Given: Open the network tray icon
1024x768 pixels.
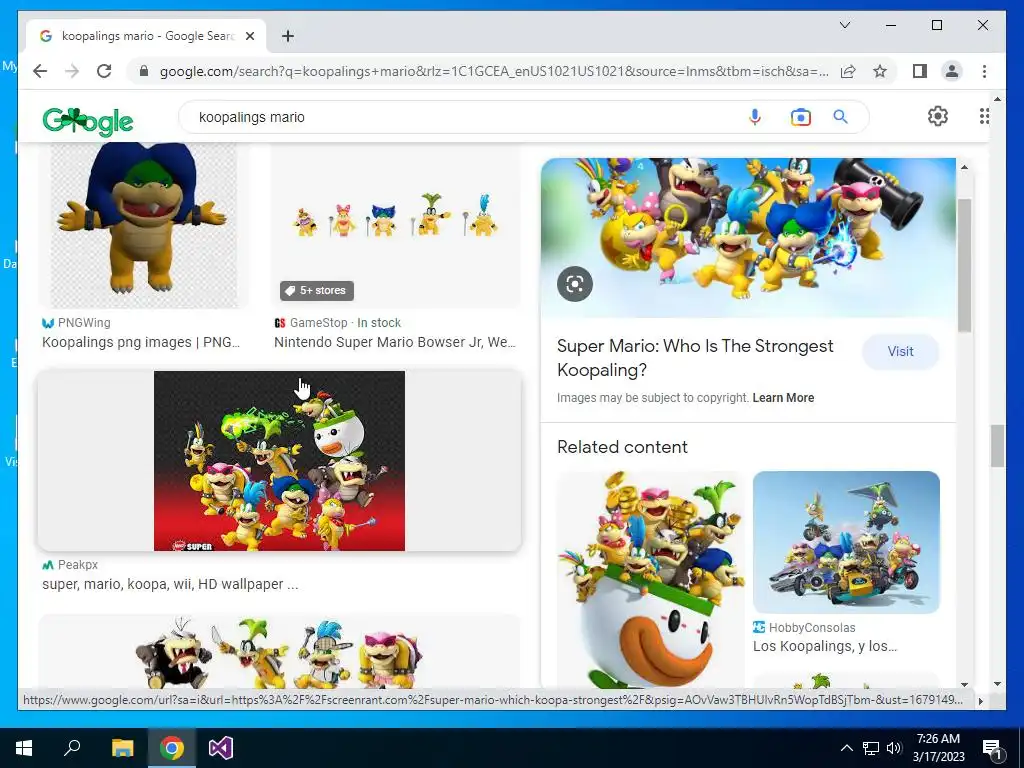Looking at the screenshot, I should [x=871, y=748].
